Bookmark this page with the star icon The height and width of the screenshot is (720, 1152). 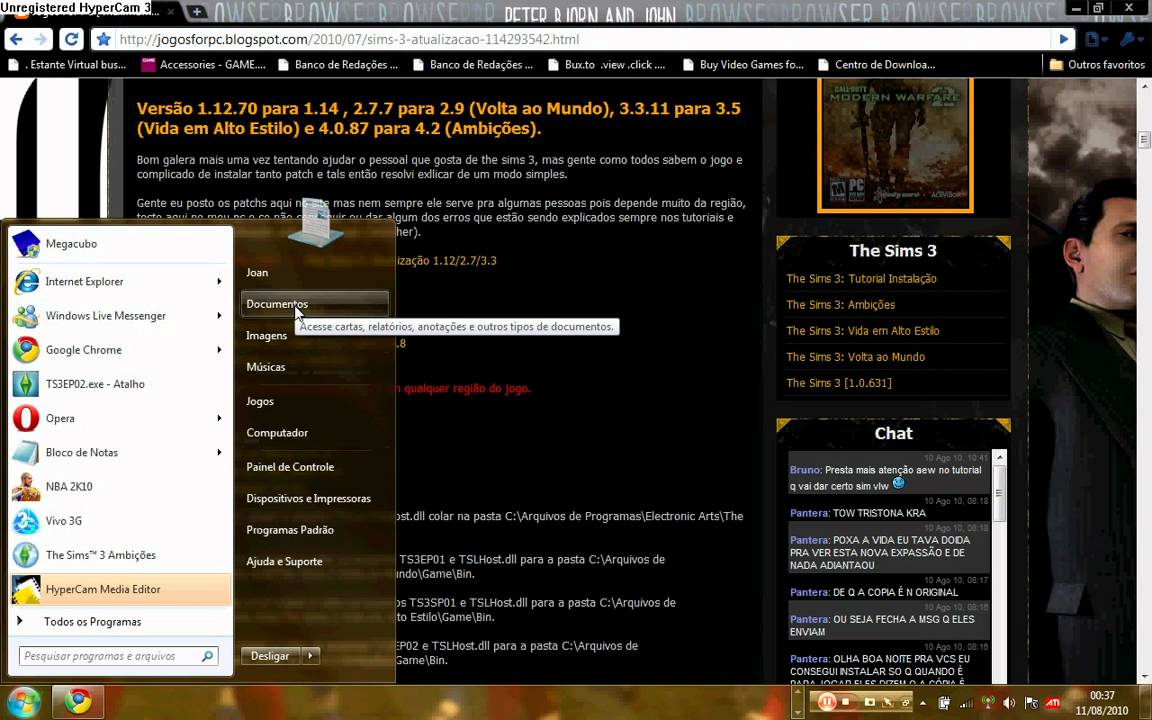coord(104,40)
